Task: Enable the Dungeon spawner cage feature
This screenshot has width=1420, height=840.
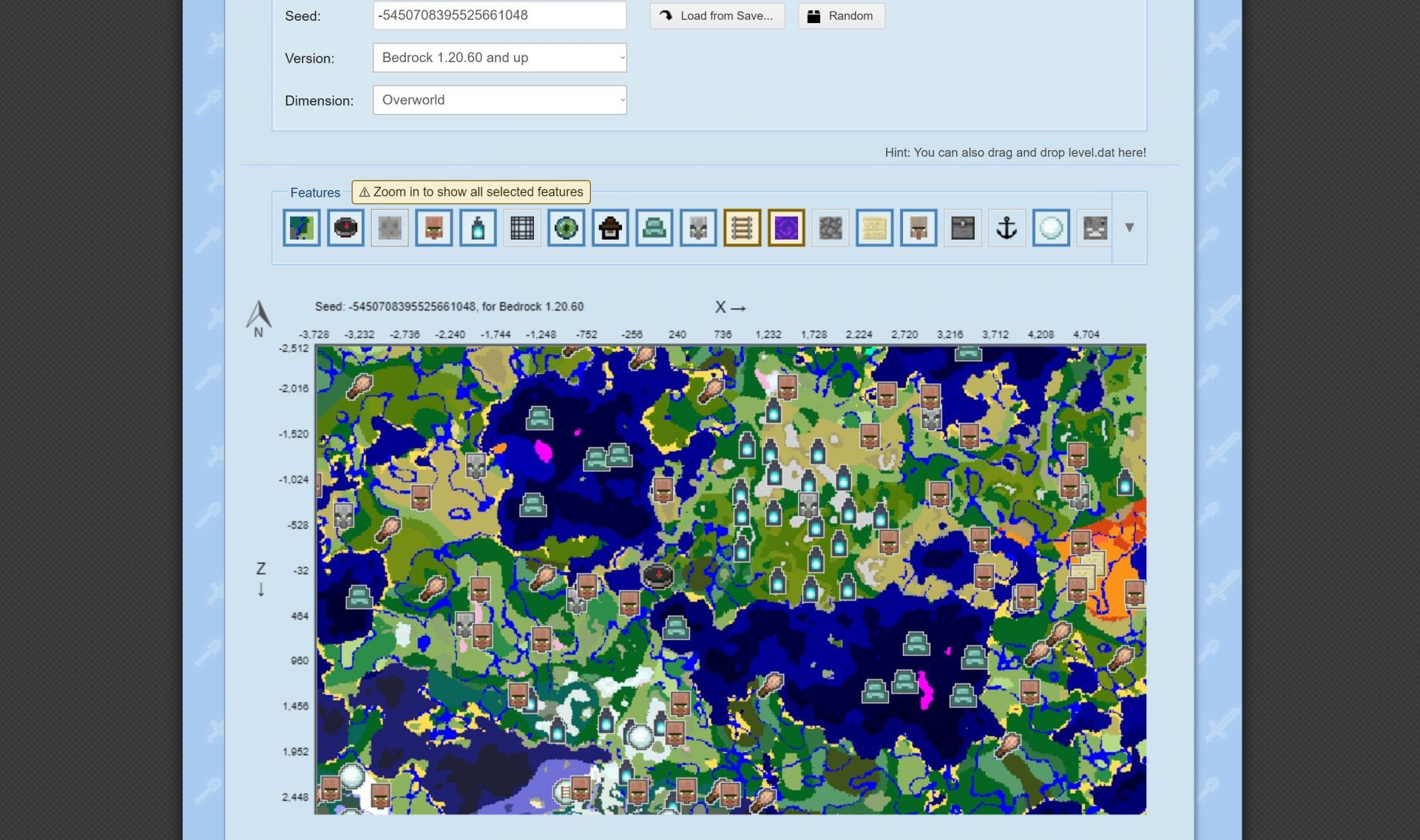Action: click(x=522, y=228)
